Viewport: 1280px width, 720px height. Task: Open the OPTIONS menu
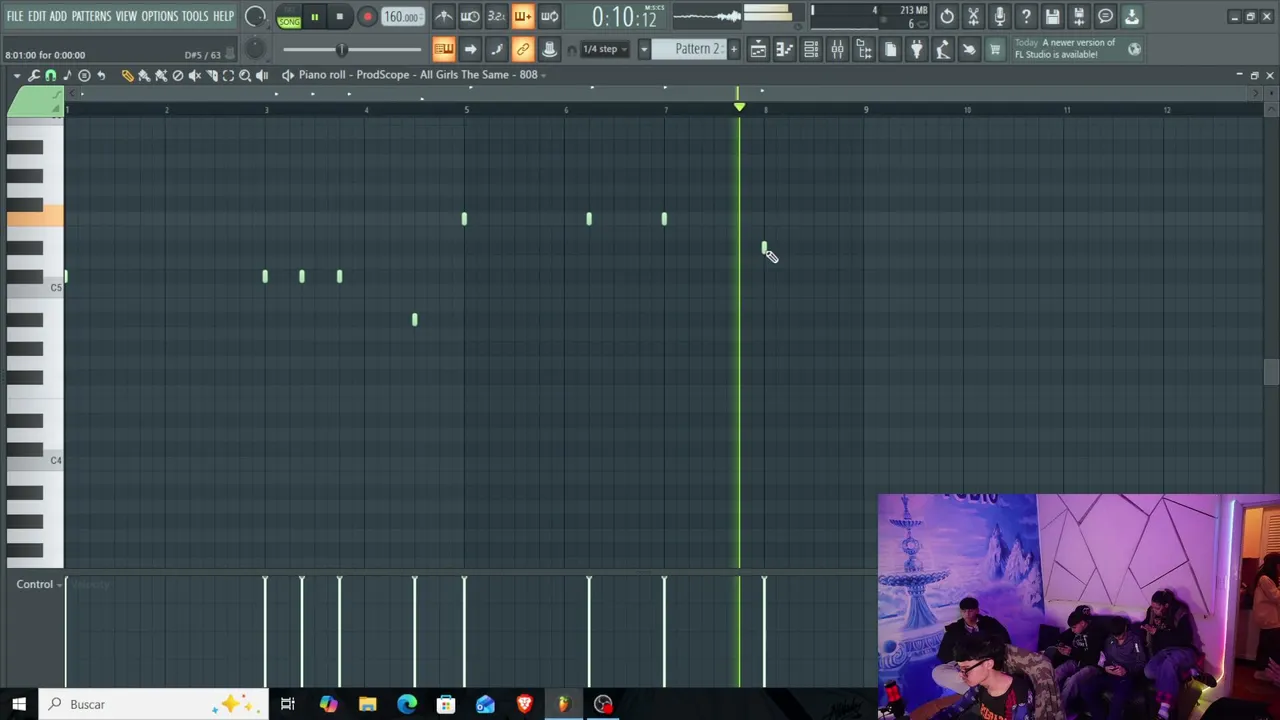(159, 16)
